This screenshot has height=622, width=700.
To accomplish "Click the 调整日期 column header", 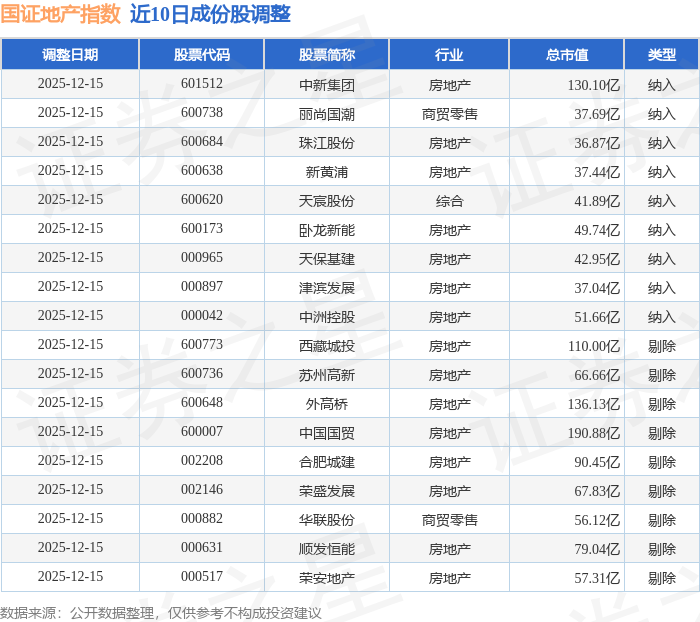I will (70, 54).
